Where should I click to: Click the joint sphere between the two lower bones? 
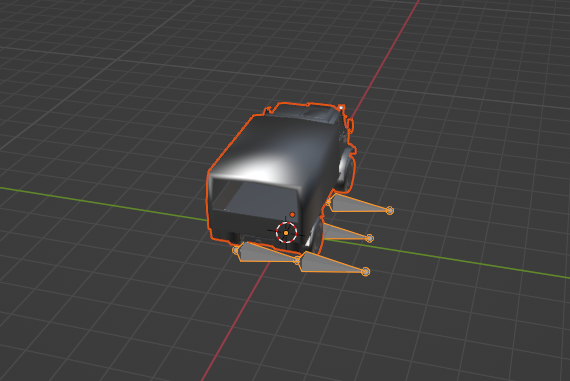(x=297, y=260)
